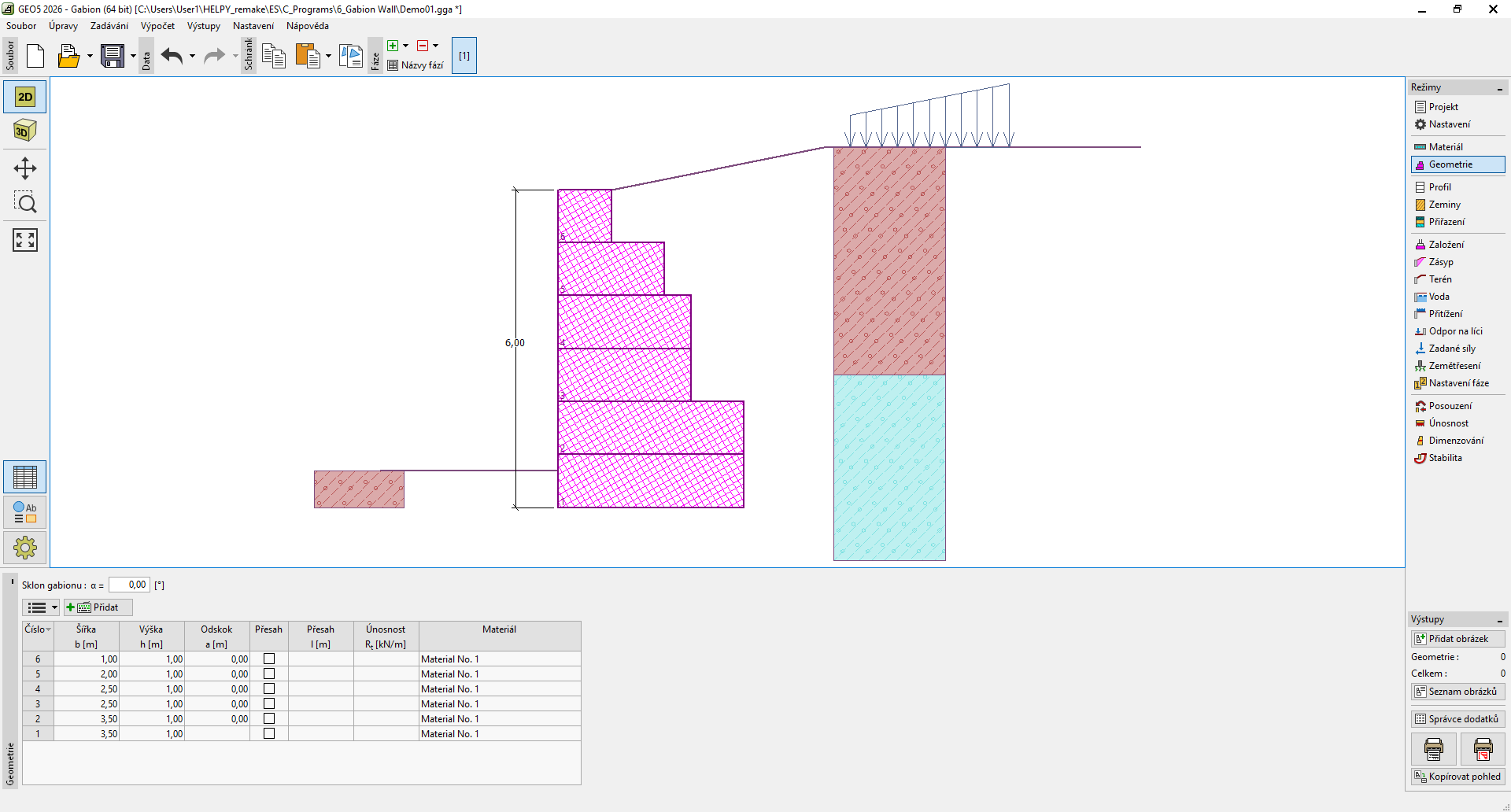Fit drawing to window extents
This screenshot has height=812, width=1511.
[25, 240]
